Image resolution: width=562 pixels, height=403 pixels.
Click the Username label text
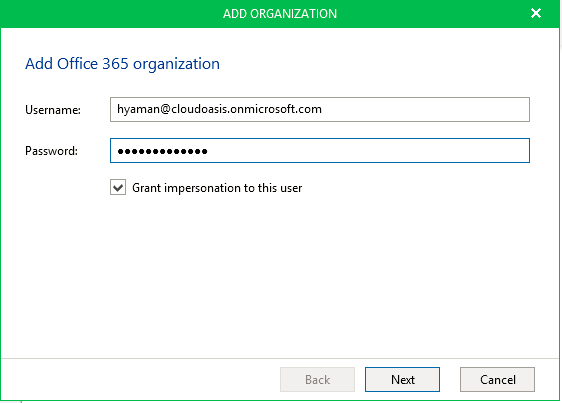pos(53,110)
